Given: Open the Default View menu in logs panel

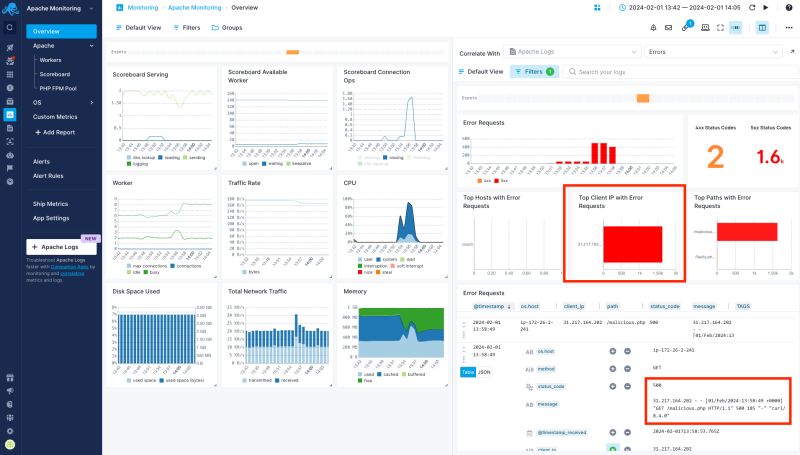Looking at the screenshot, I should (481, 71).
